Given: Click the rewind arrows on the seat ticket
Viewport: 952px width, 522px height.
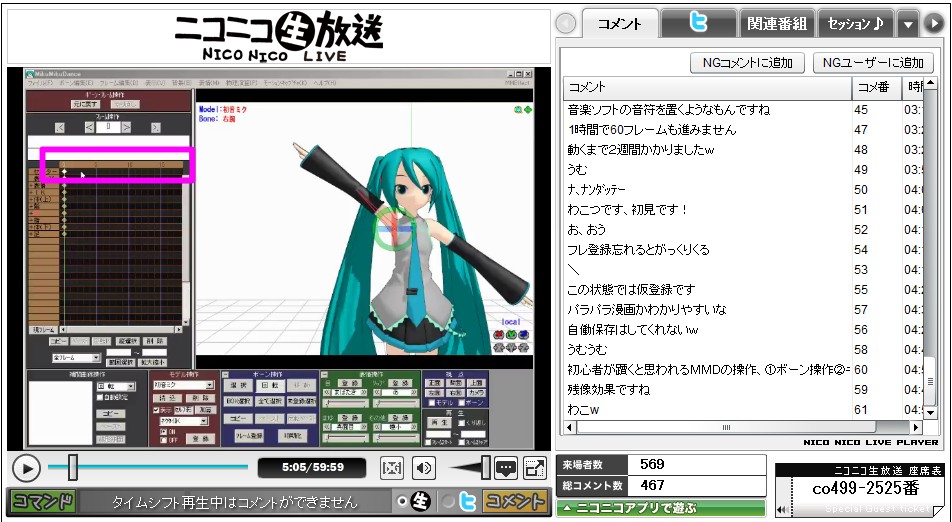Looking at the screenshot, I should point(783,510).
